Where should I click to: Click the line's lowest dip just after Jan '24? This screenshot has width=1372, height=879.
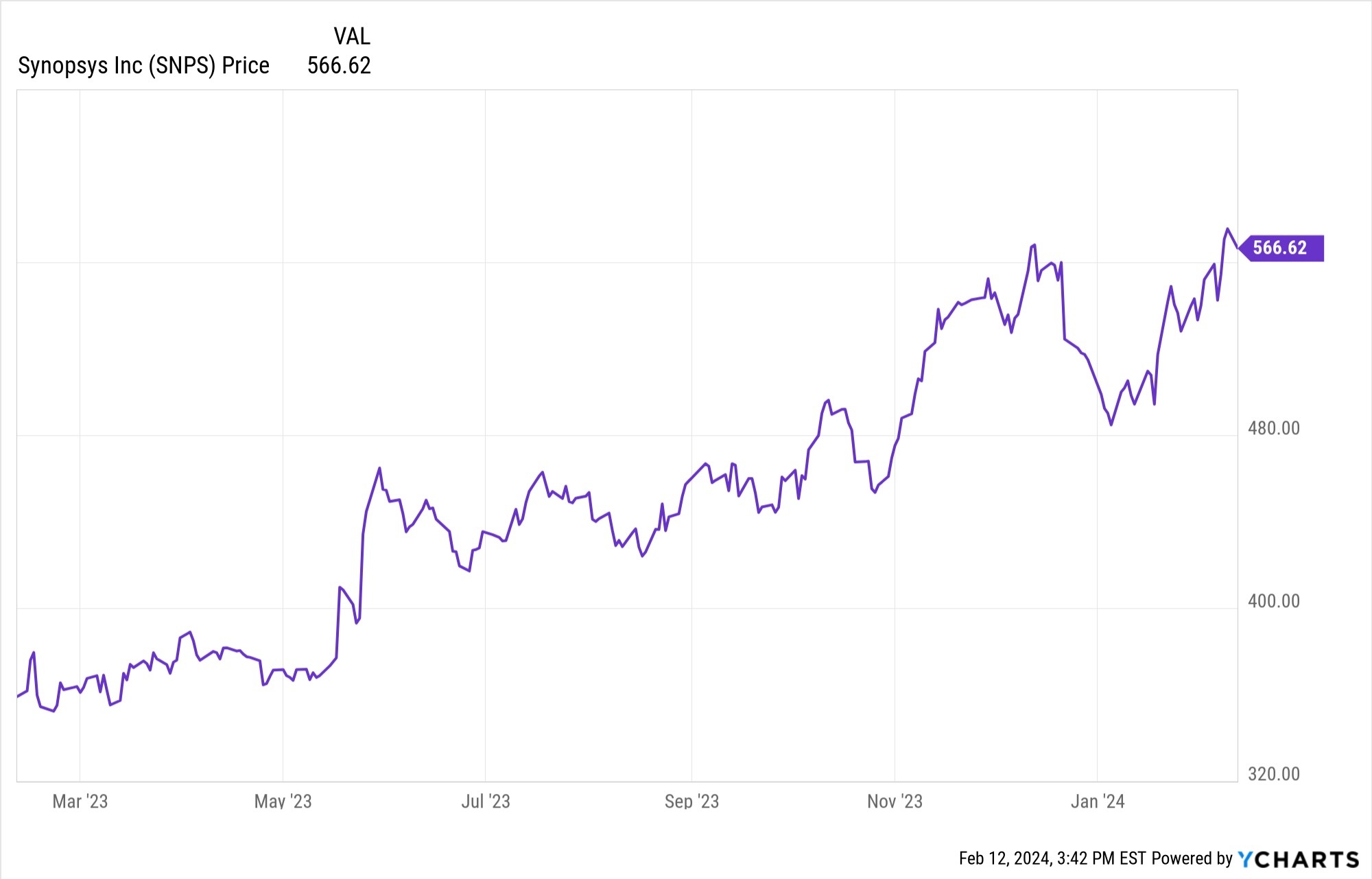click(x=1111, y=425)
